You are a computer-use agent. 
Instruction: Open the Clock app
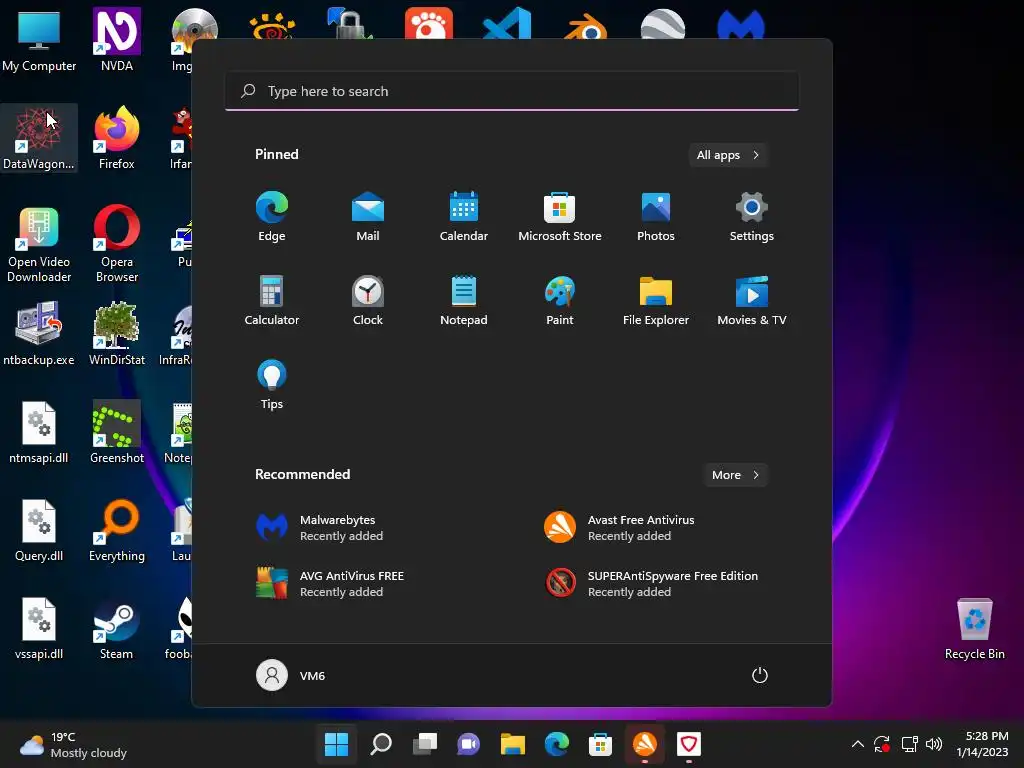368,301
